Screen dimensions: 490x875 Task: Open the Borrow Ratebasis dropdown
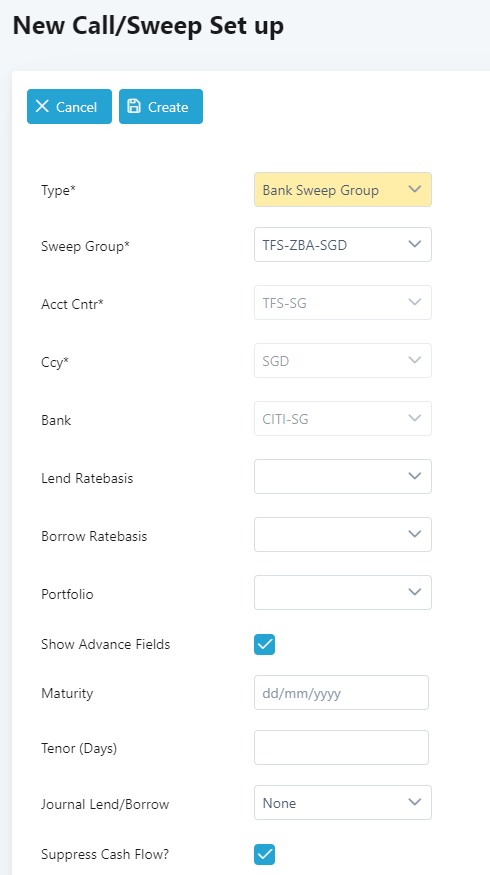click(x=343, y=535)
